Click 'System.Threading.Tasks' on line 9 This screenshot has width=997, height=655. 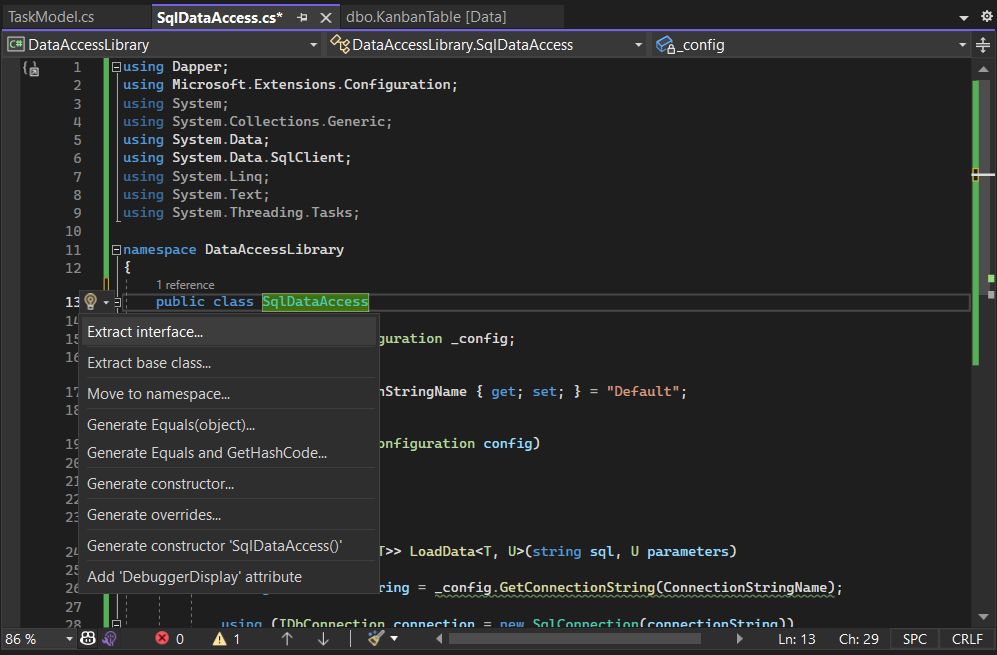pyautogui.click(x=262, y=212)
